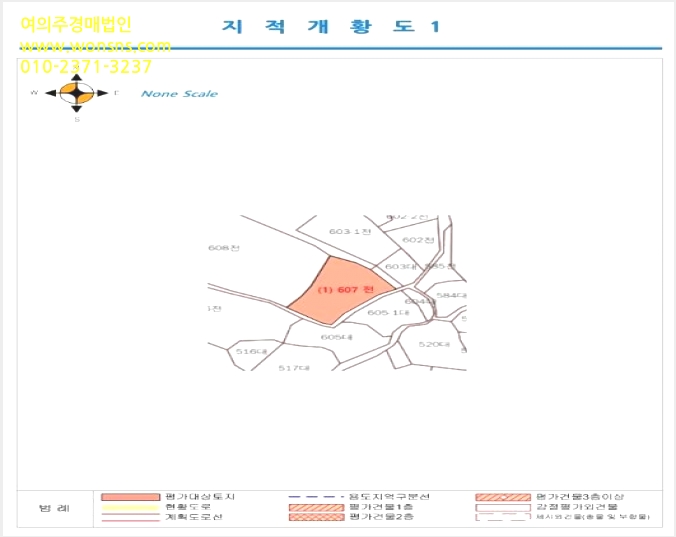676x537 pixels.
Task: Click the legend text '계획도로선'
Action: (194, 517)
